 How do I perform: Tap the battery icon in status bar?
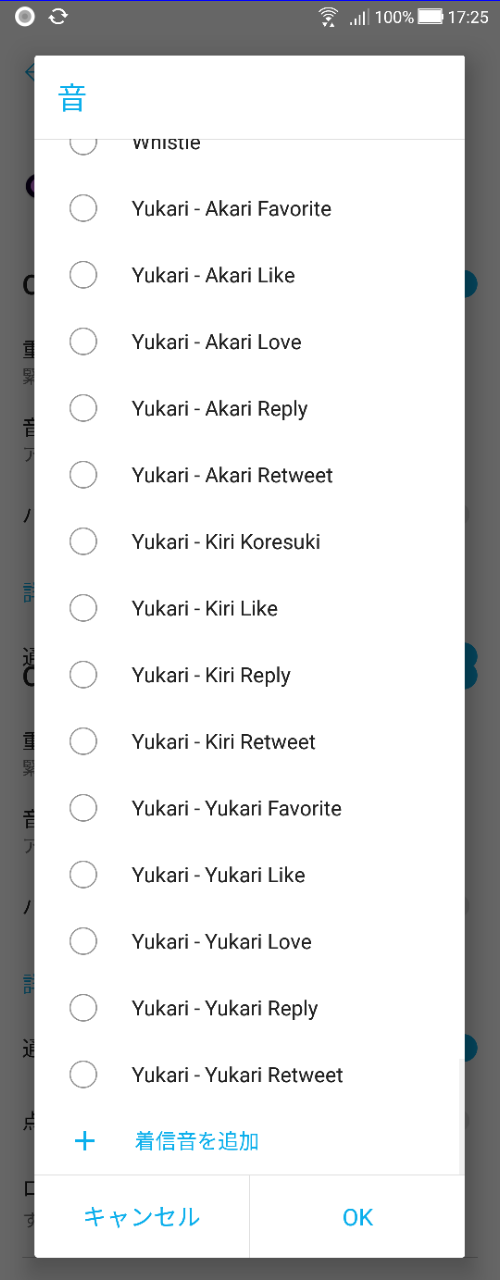point(431,17)
